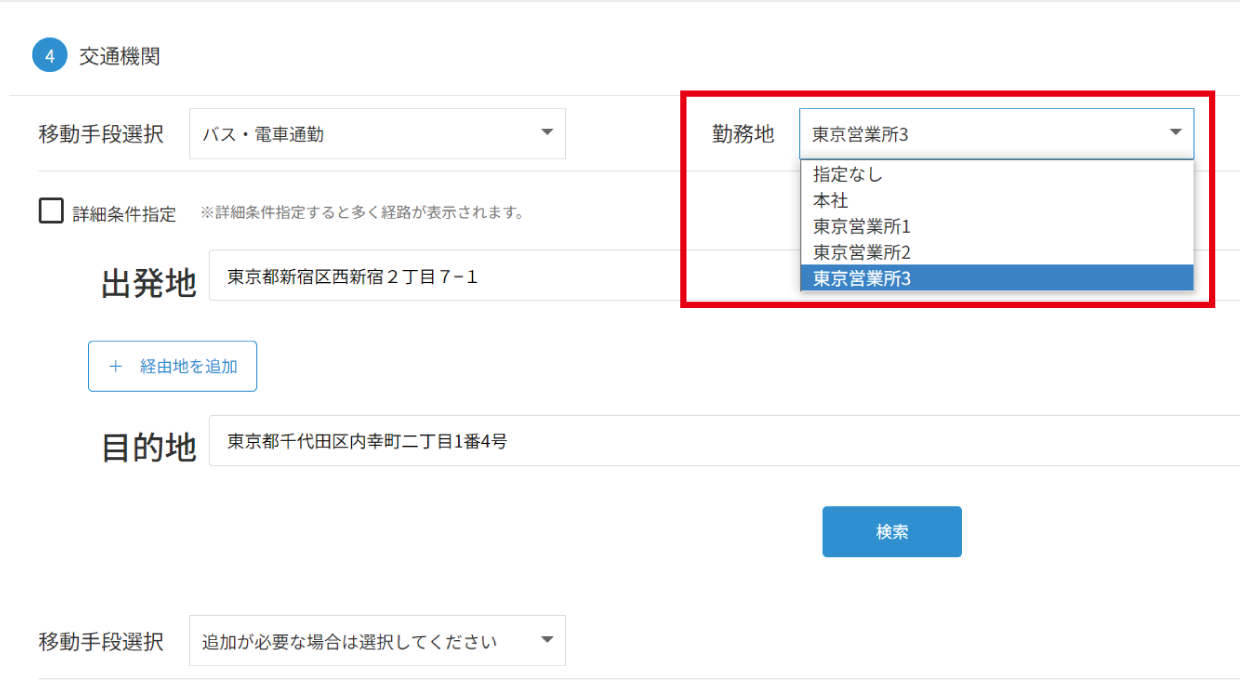The width and height of the screenshot is (1240, 698).
Task: Click the 経由地を追加 waypoint button
Action: 172,366
